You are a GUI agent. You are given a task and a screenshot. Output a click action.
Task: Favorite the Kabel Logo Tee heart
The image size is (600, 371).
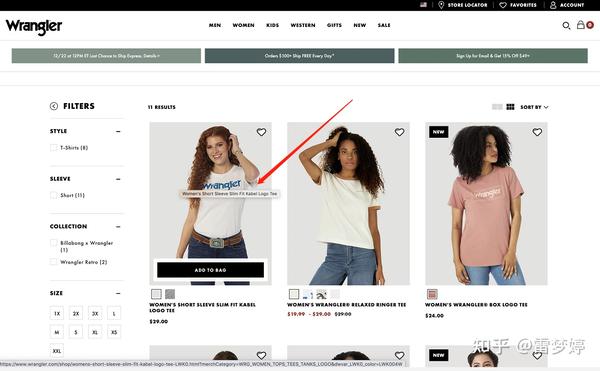261,132
